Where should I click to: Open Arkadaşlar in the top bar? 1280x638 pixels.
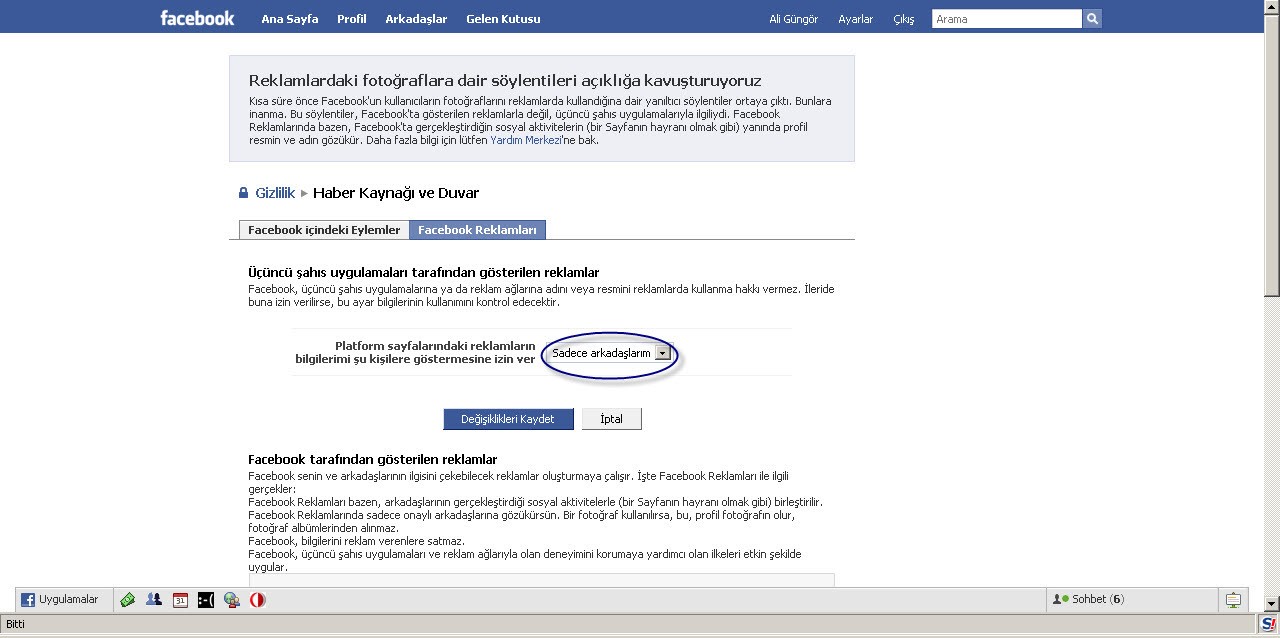click(416, 19)
